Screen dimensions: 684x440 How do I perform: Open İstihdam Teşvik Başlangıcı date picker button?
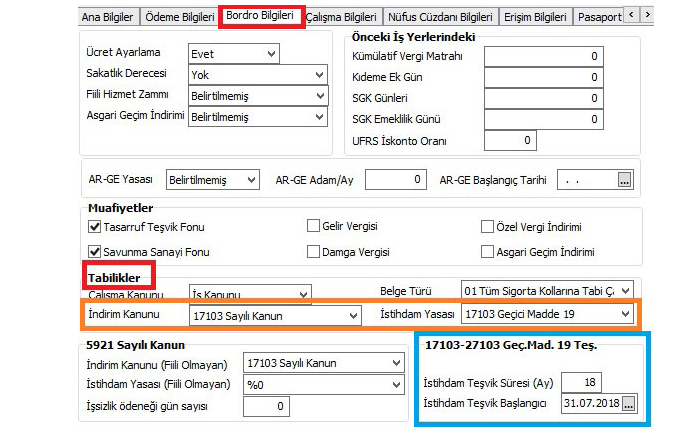(x=628, y=403)
